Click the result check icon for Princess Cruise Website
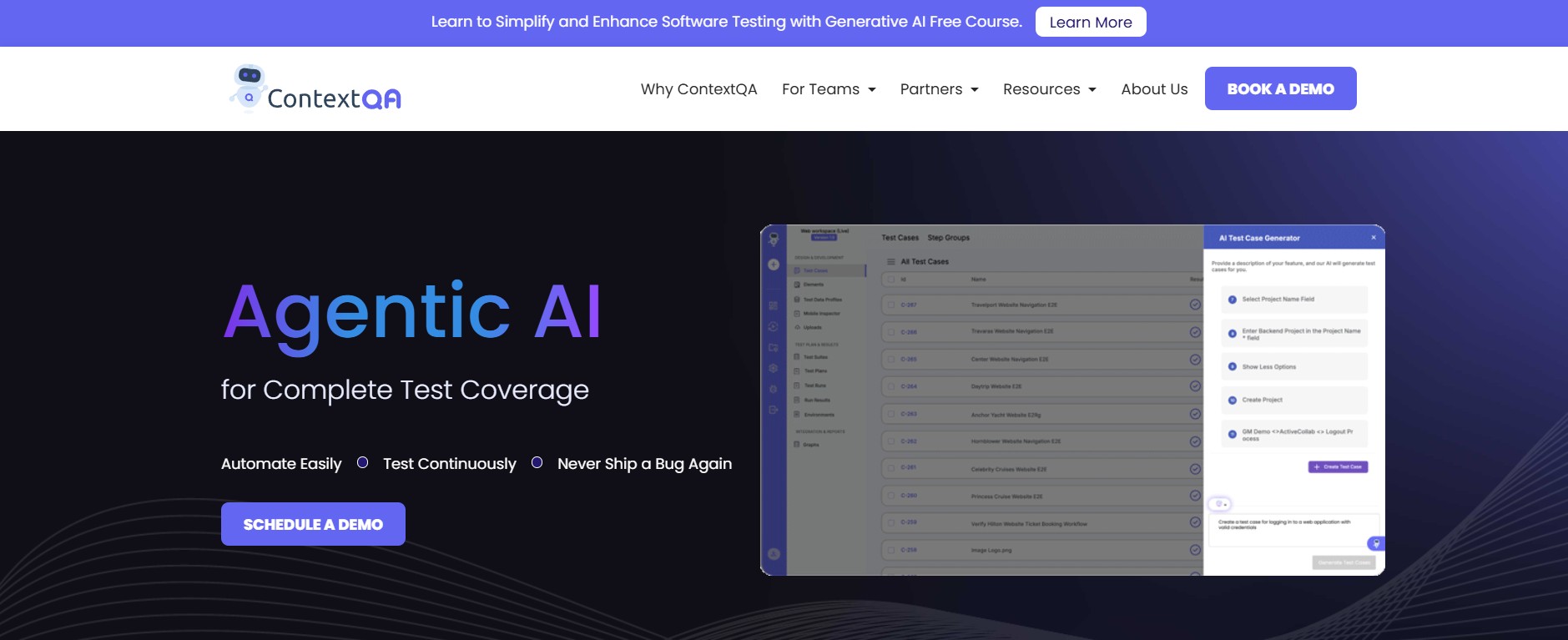The image size is (1568, 640). [1195, 496]
